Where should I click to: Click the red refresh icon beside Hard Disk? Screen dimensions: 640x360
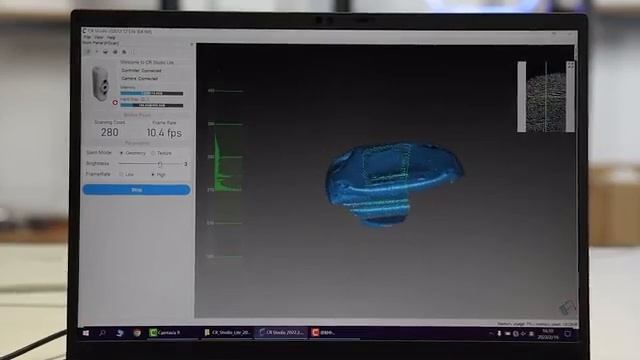coord(115,102)
